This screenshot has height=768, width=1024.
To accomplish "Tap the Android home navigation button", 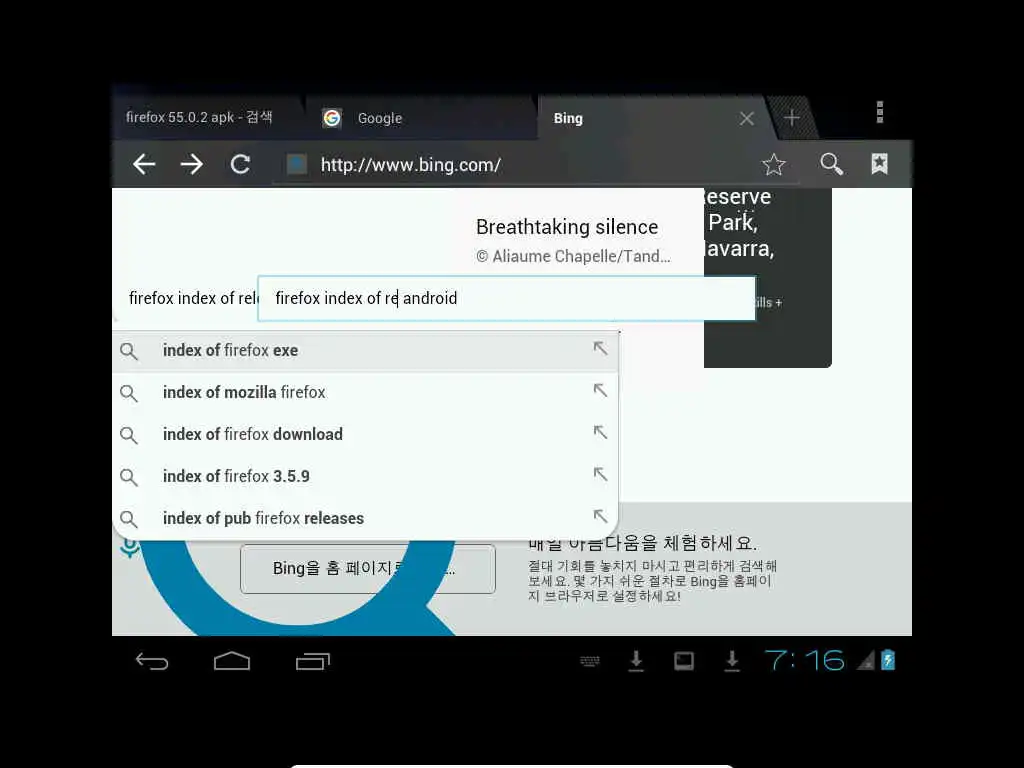I will (232, 662).
